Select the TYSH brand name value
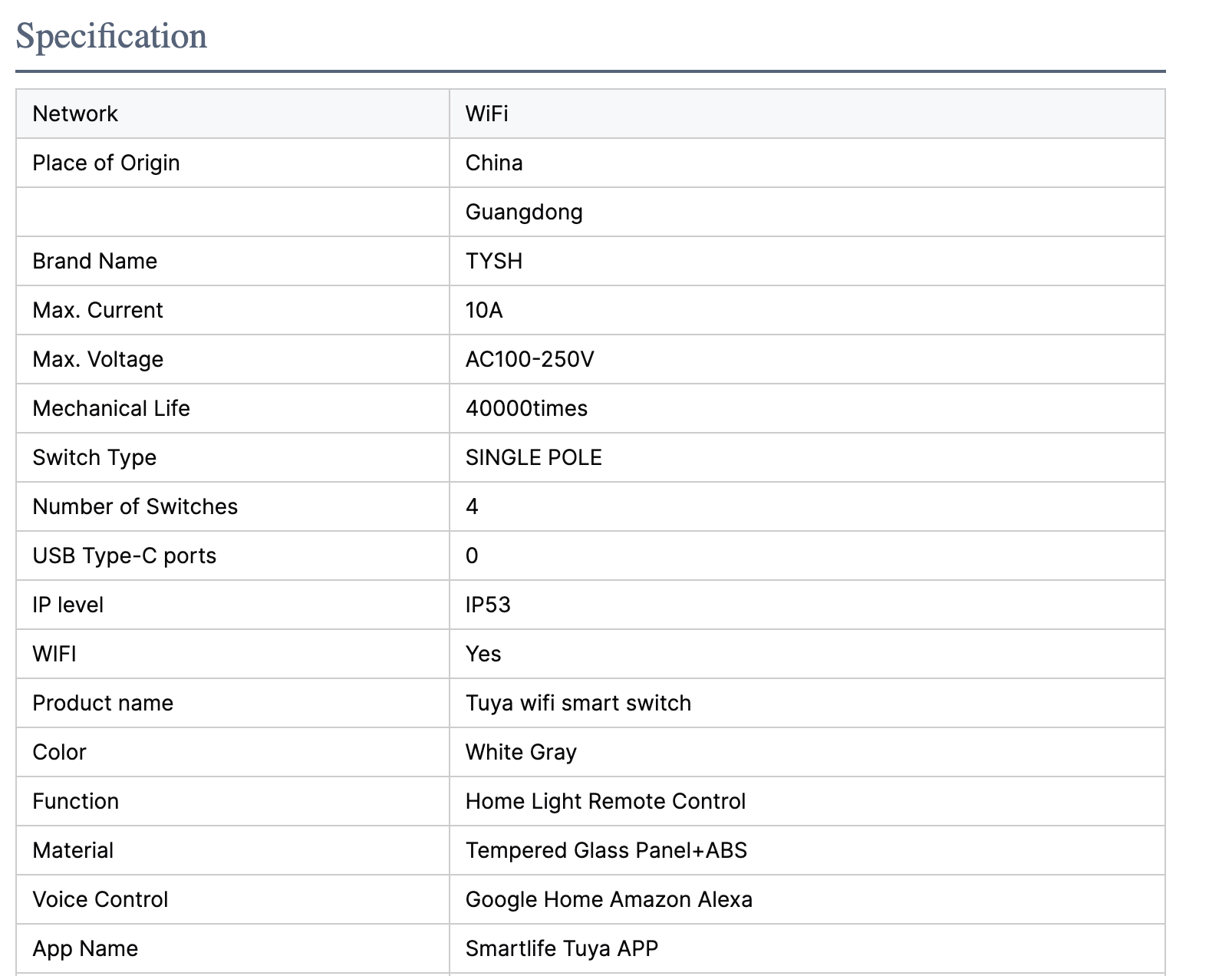Image resolution: width=1232 pixels, height=976 pixels. (x=494, y=261)
